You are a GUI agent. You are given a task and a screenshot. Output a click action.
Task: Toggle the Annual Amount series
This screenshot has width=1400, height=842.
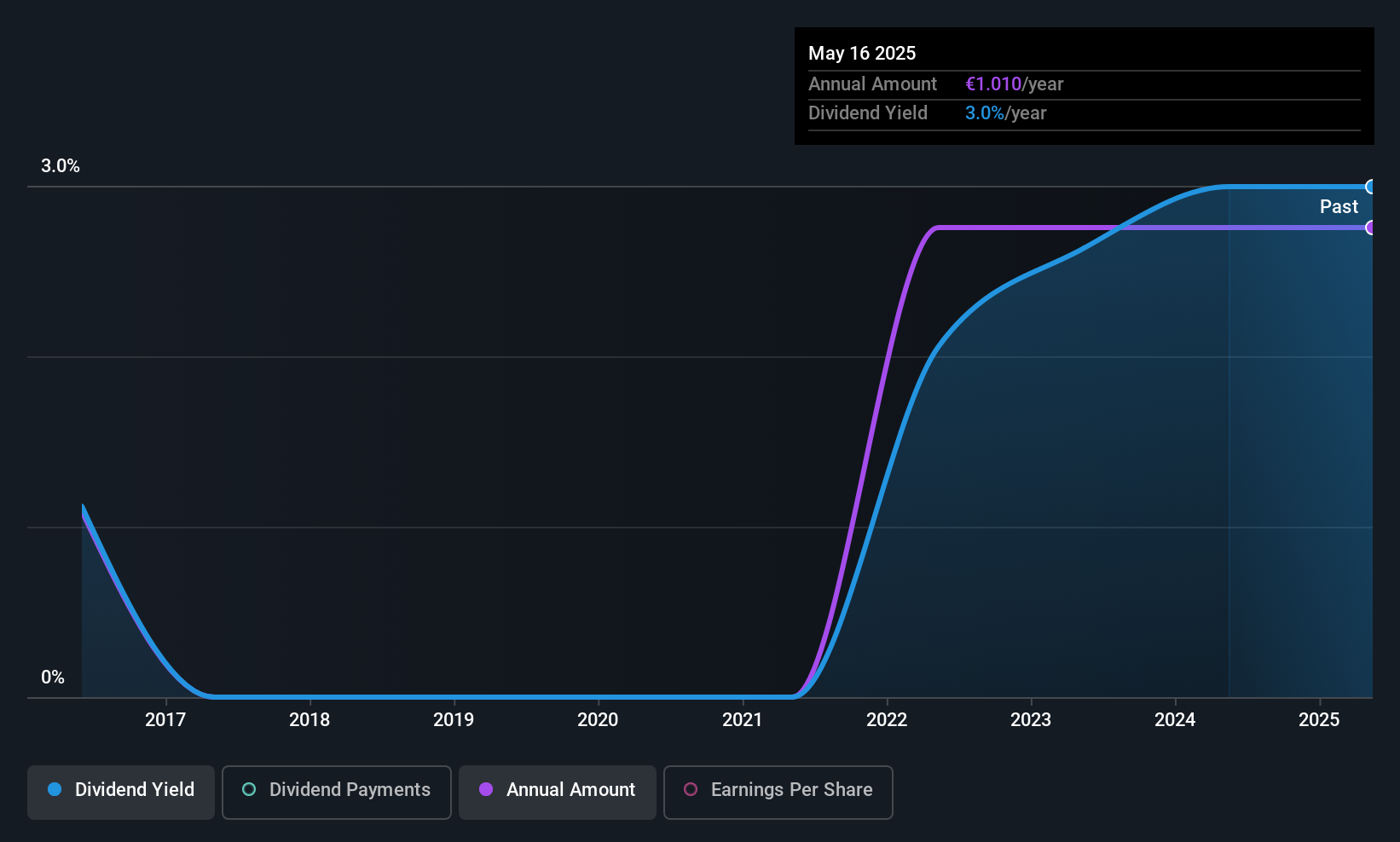[x=558, y=792]
